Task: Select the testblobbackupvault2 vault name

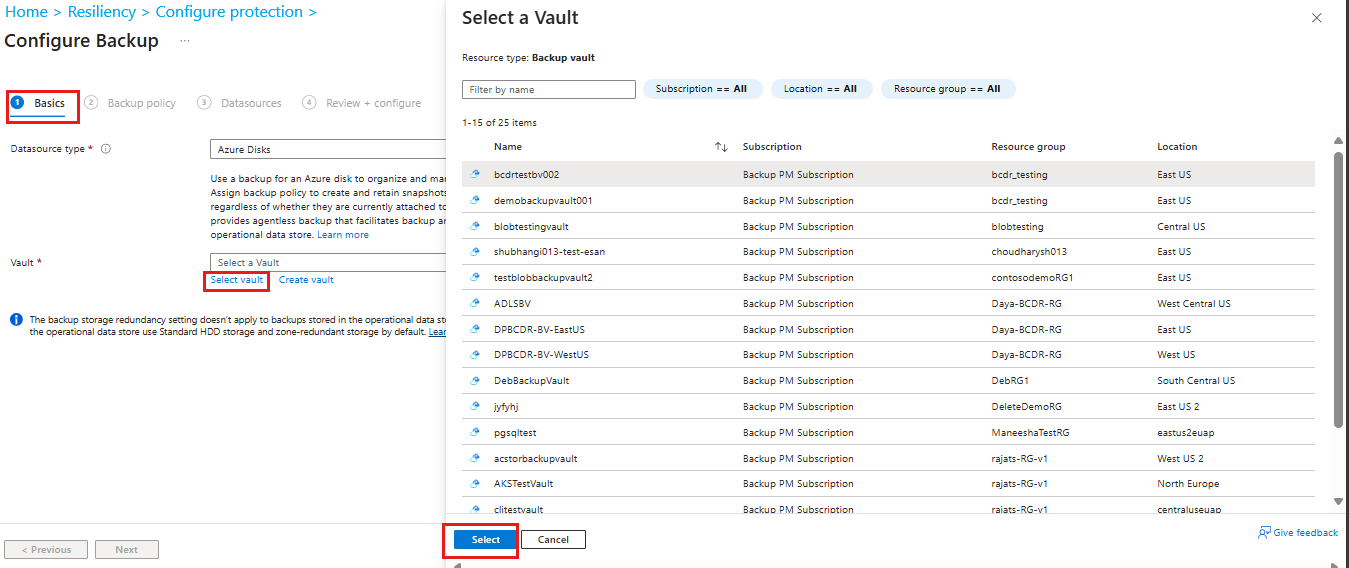Action: pos(543,278)
